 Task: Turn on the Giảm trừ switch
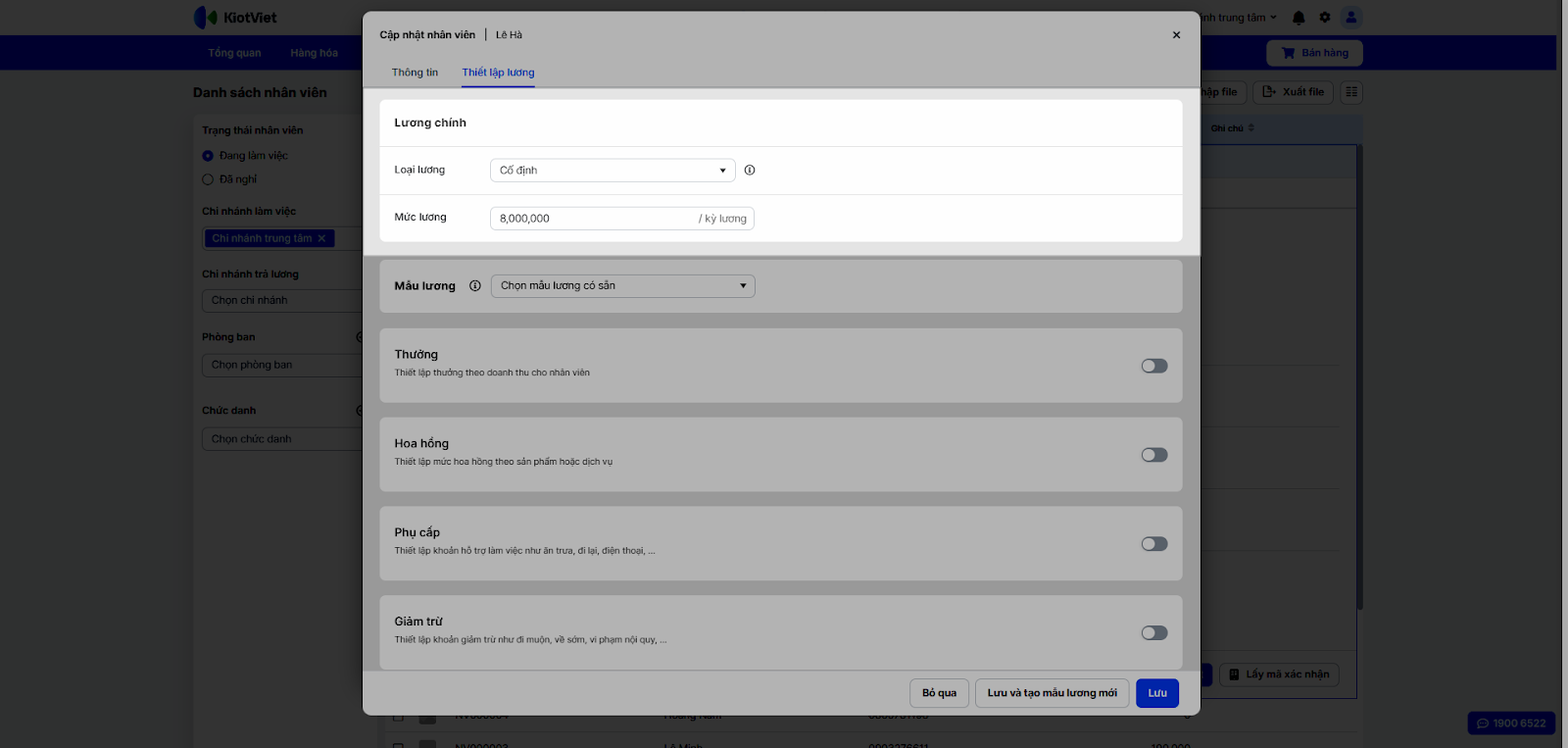[x=1154, y=633]
